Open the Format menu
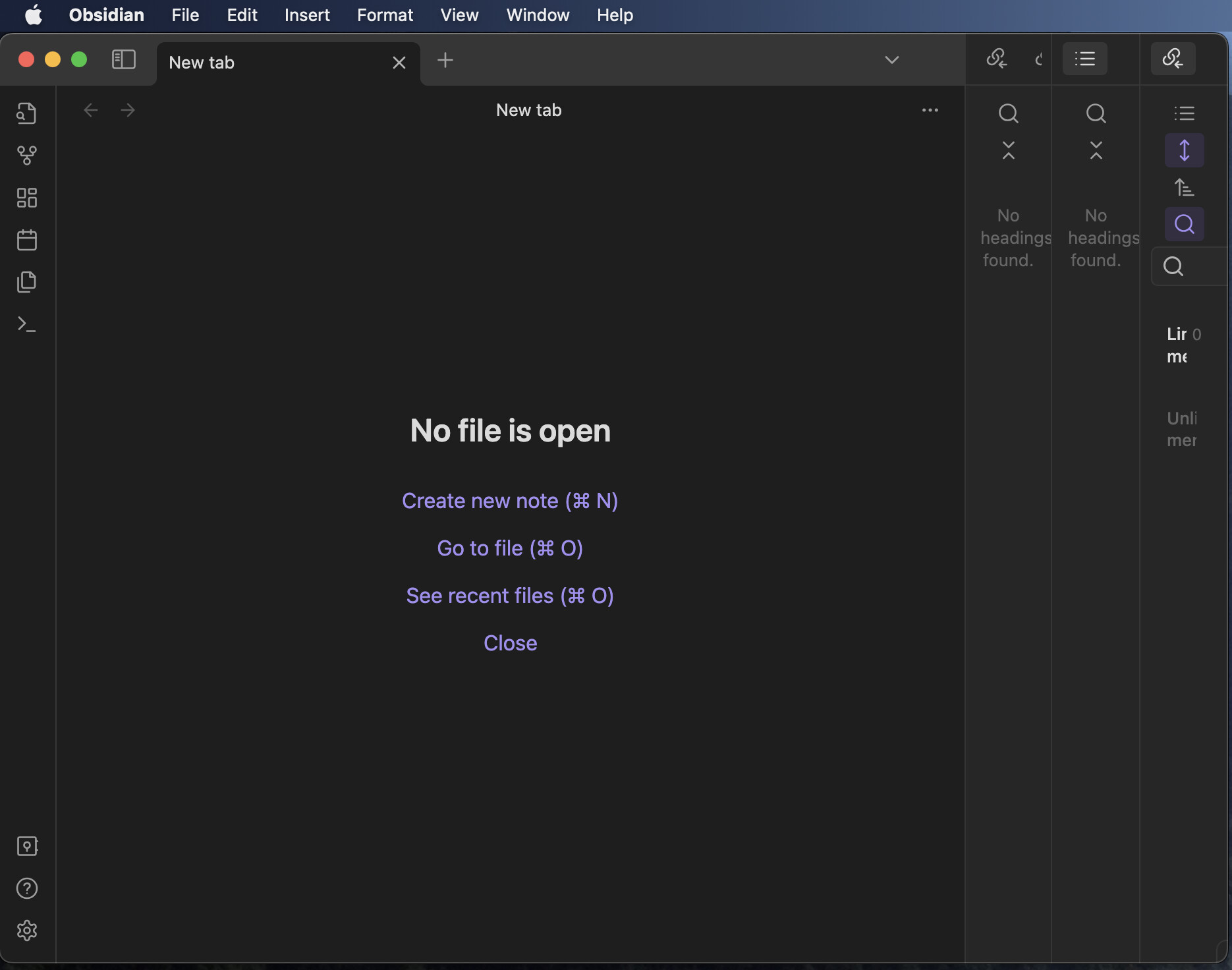This screenshot has height=970, width=1232. tap(385, 14)
